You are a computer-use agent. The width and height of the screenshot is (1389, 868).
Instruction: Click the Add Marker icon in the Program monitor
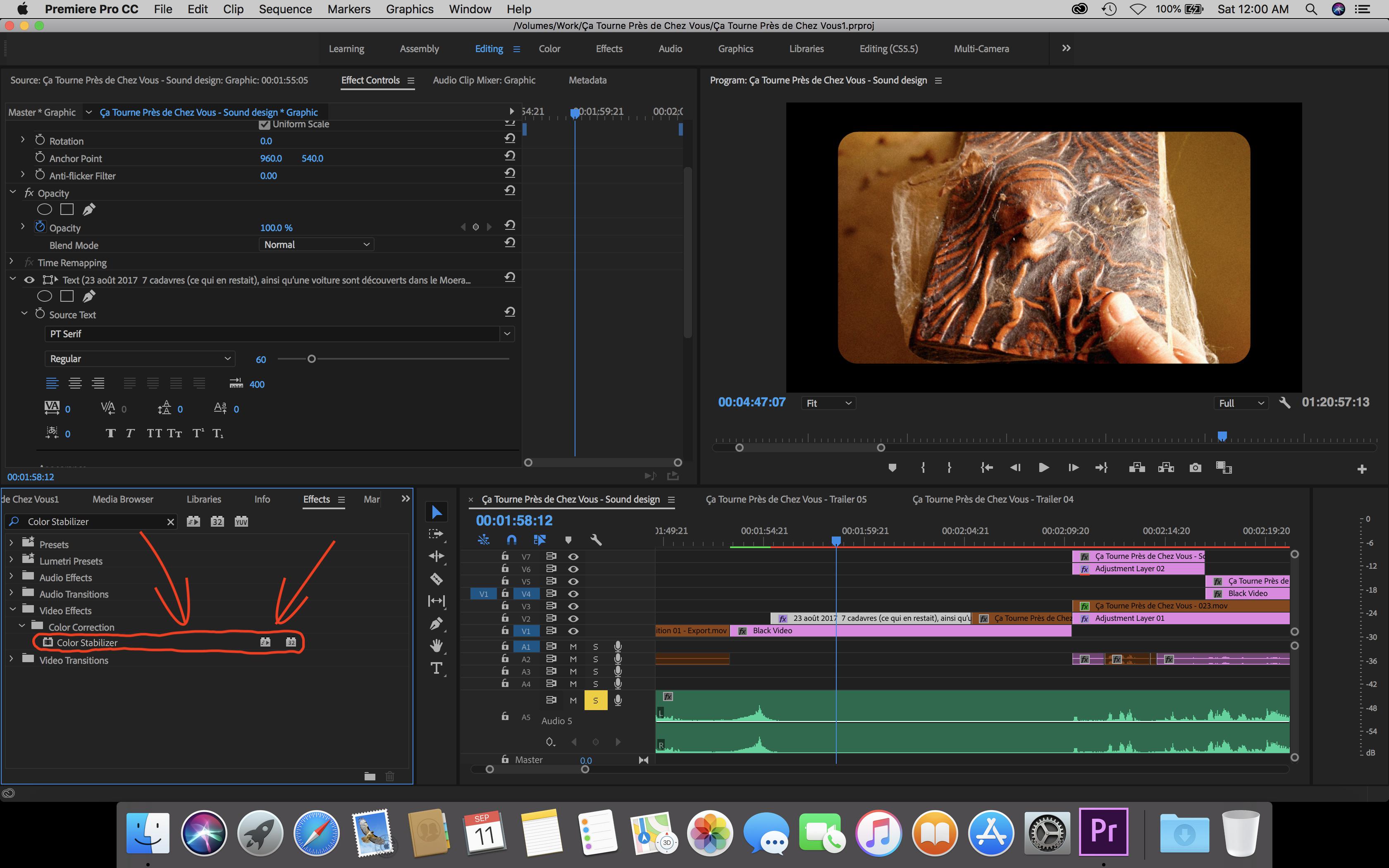tap(893, 467)
